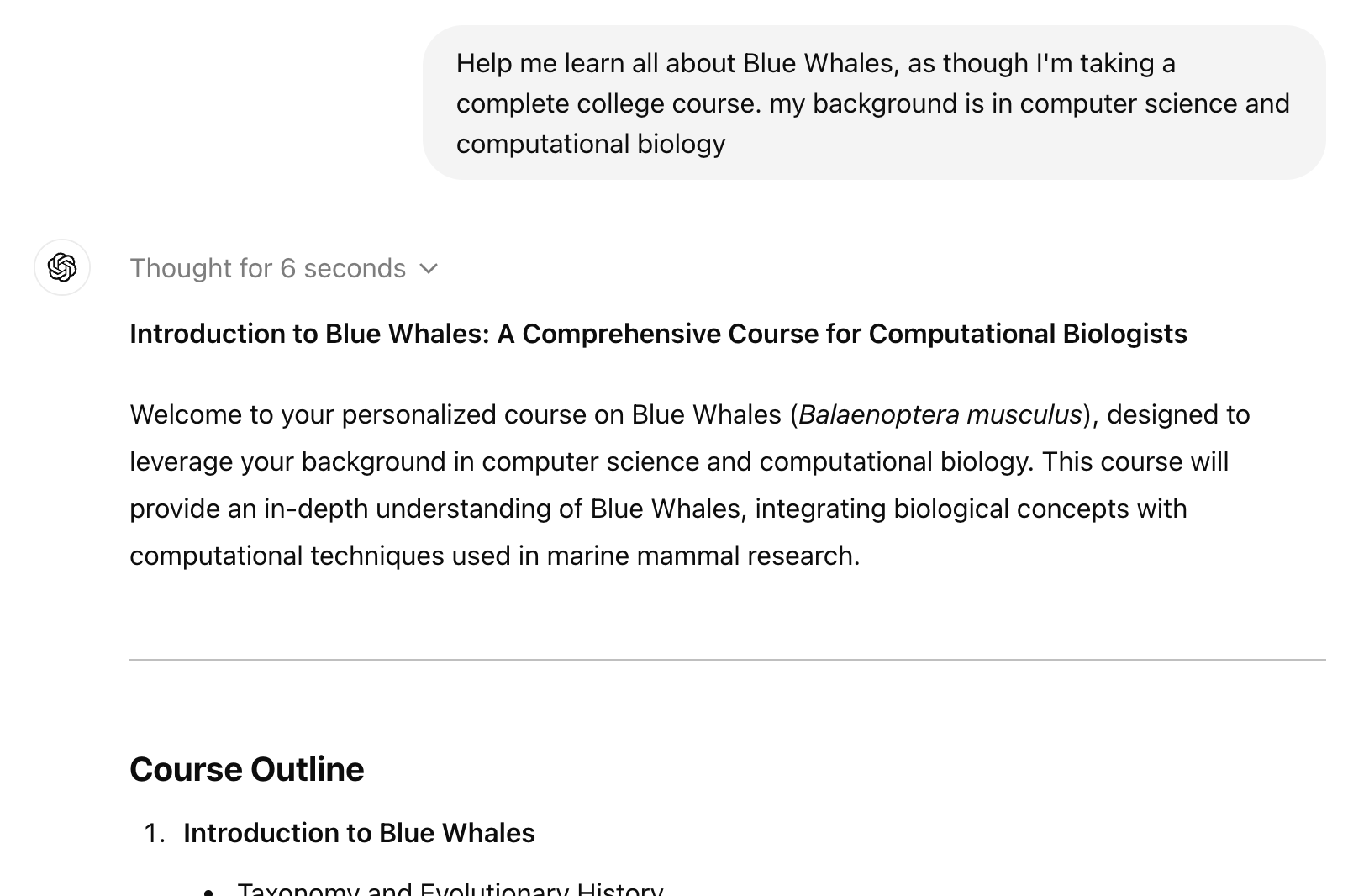Click the horizontal divider line above Course Outline
The width and height of the screenshot is (1348, 896).
[x=728, y=660]
